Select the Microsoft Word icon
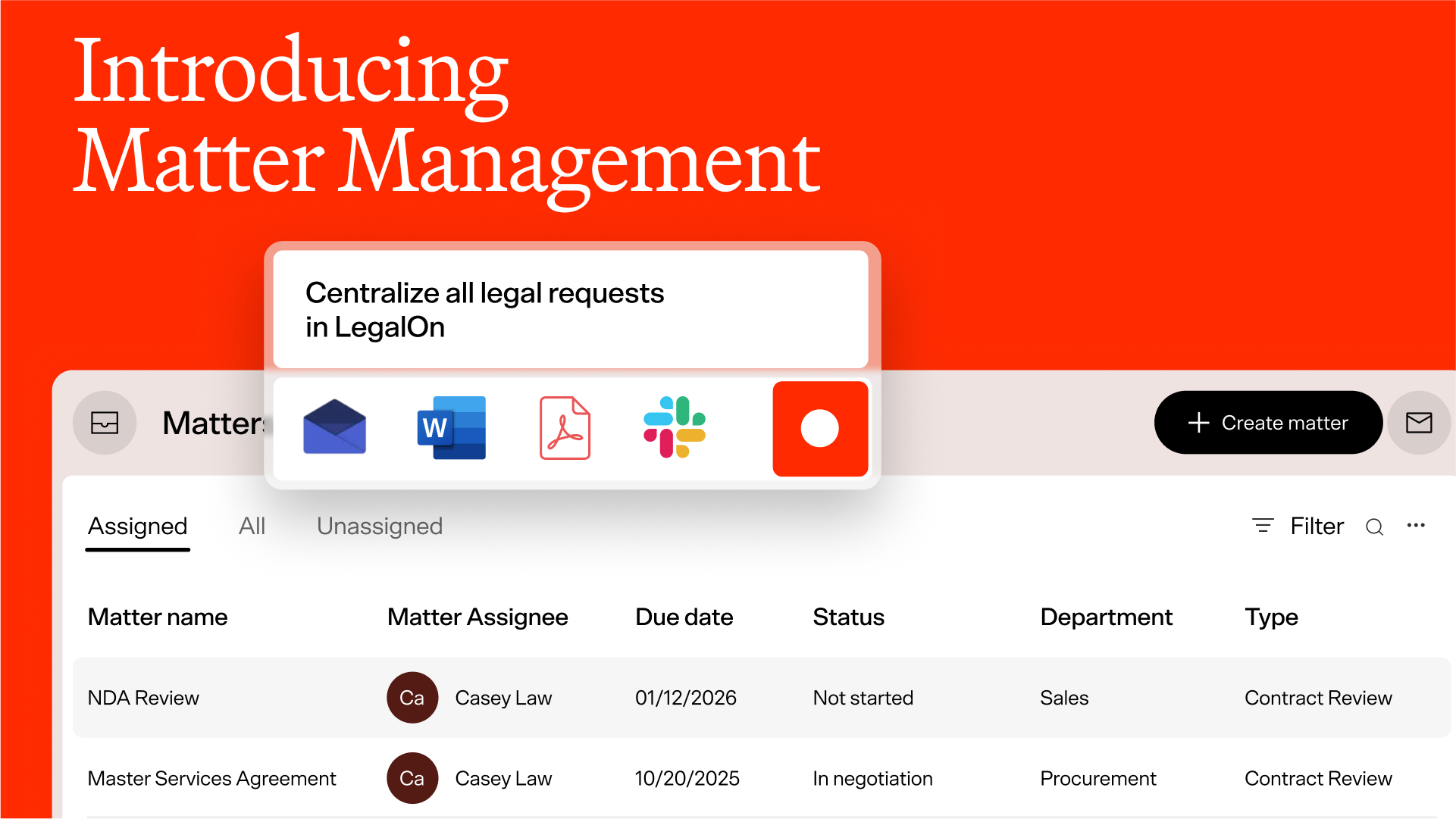 pos(452,428)
